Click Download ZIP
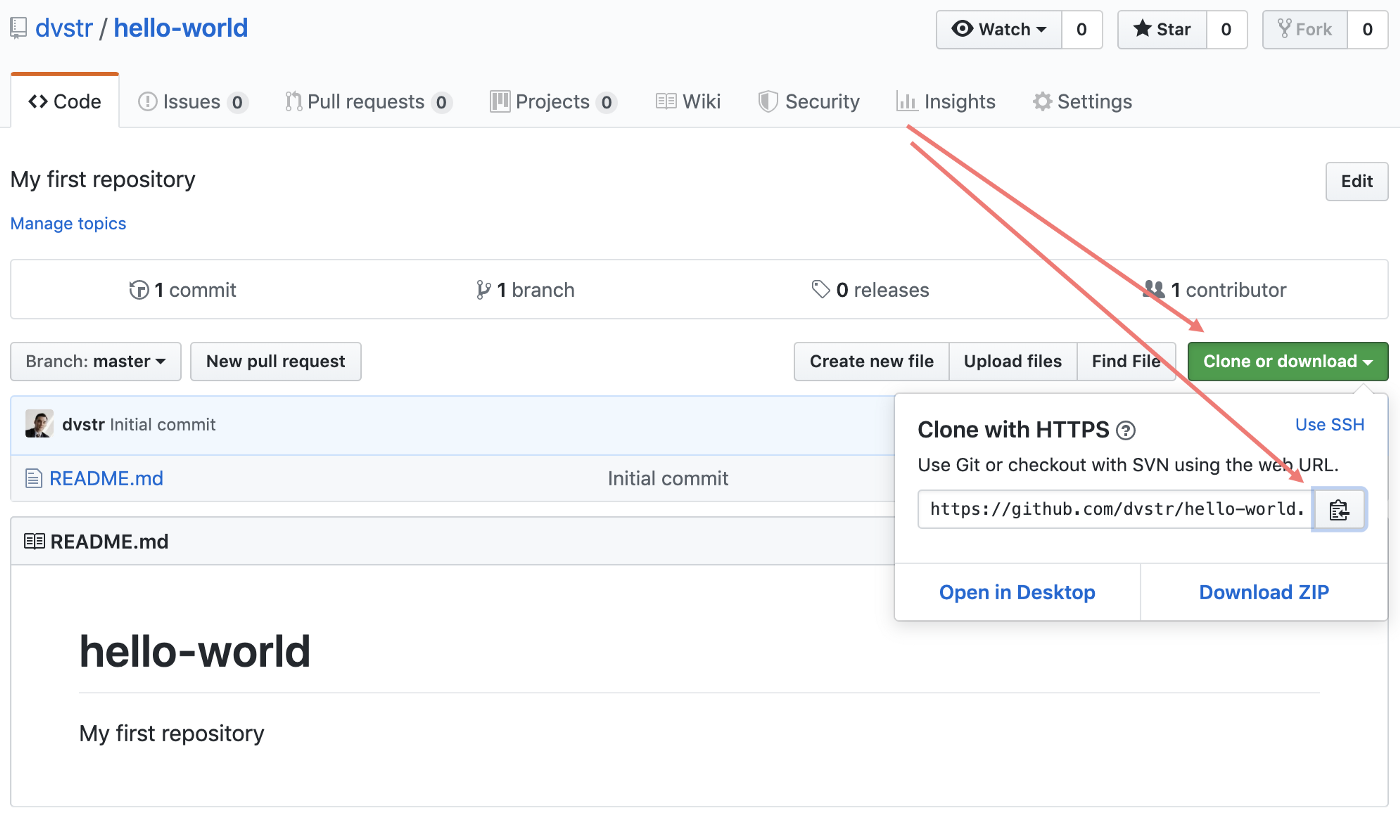 [x=1264, y=592]
